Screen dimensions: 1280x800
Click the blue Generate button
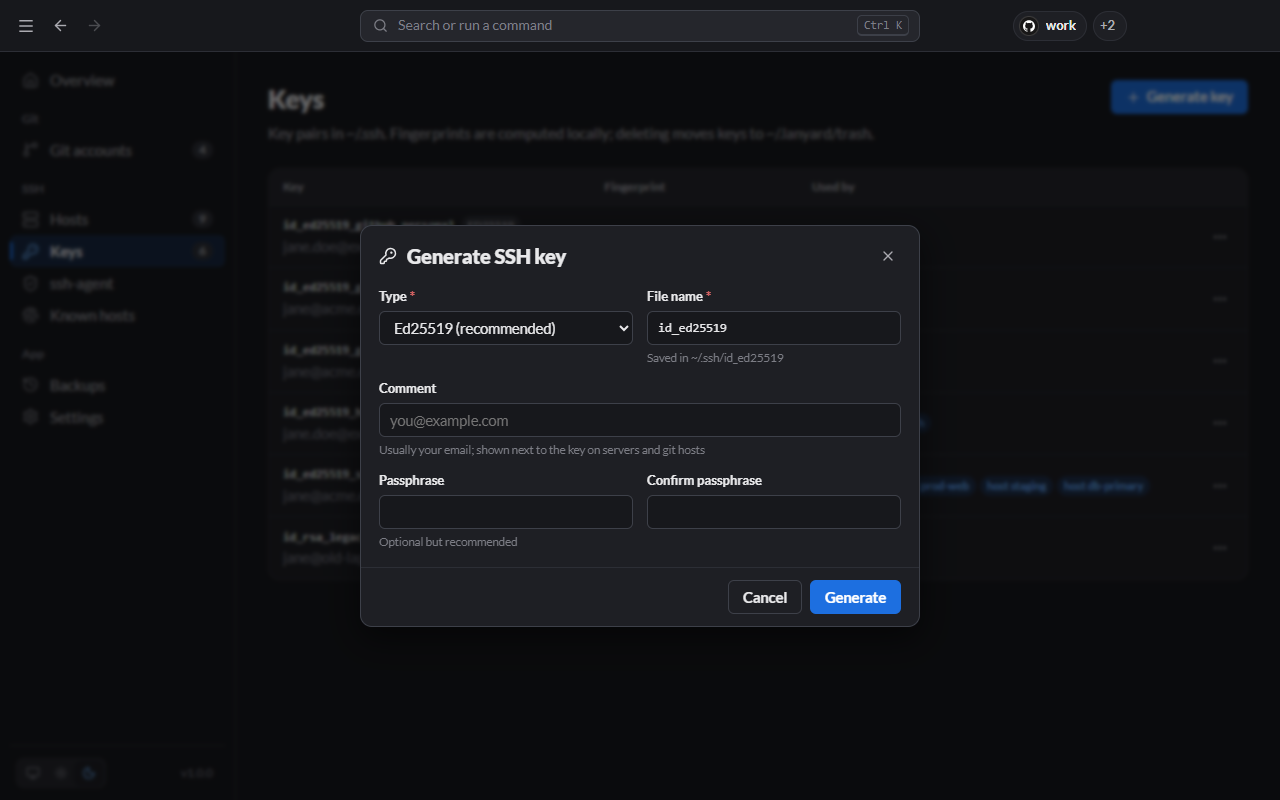[855, 597]
